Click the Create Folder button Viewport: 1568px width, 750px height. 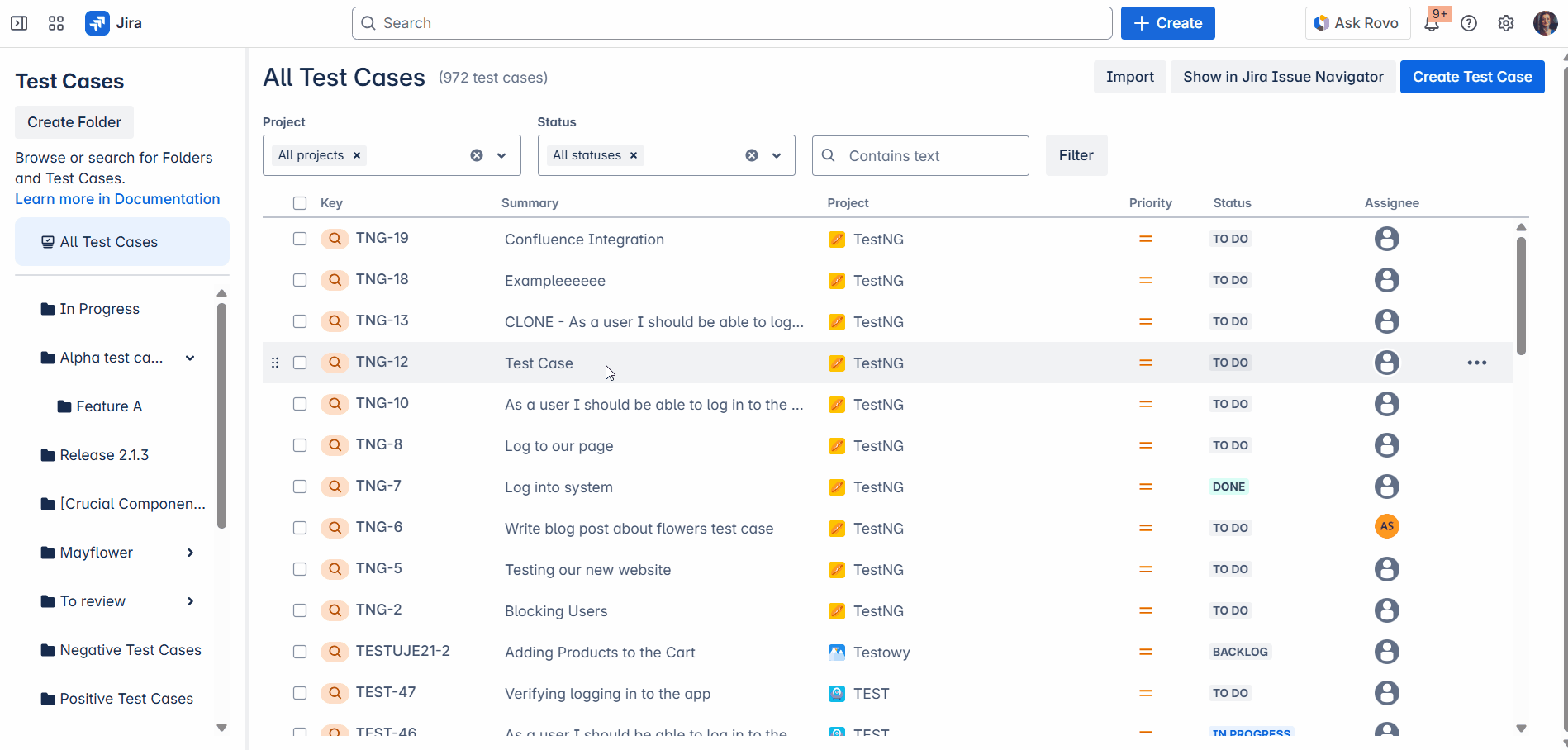(74, 122)
